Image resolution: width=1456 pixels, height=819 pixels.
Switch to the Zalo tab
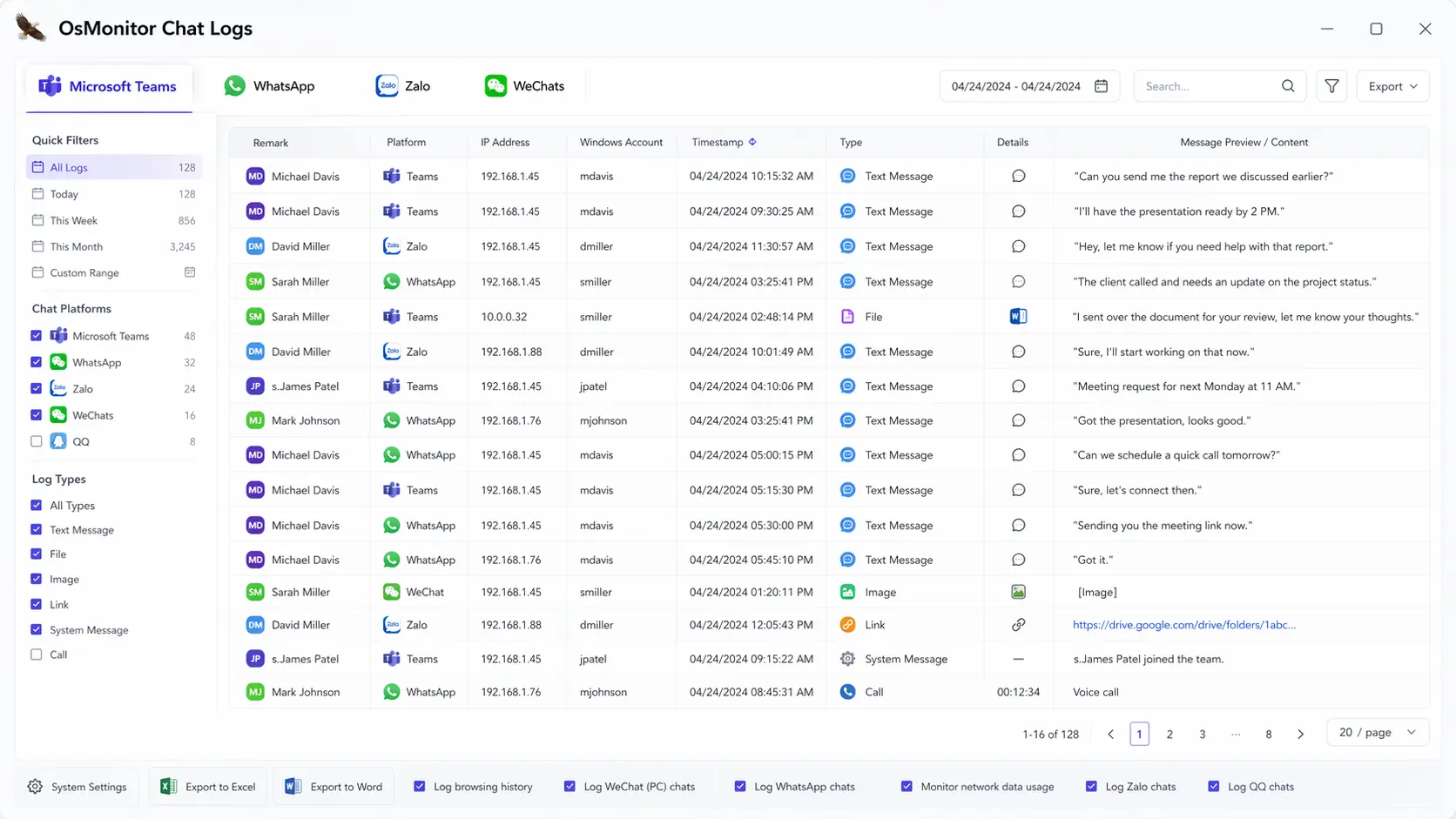point(403,86)
